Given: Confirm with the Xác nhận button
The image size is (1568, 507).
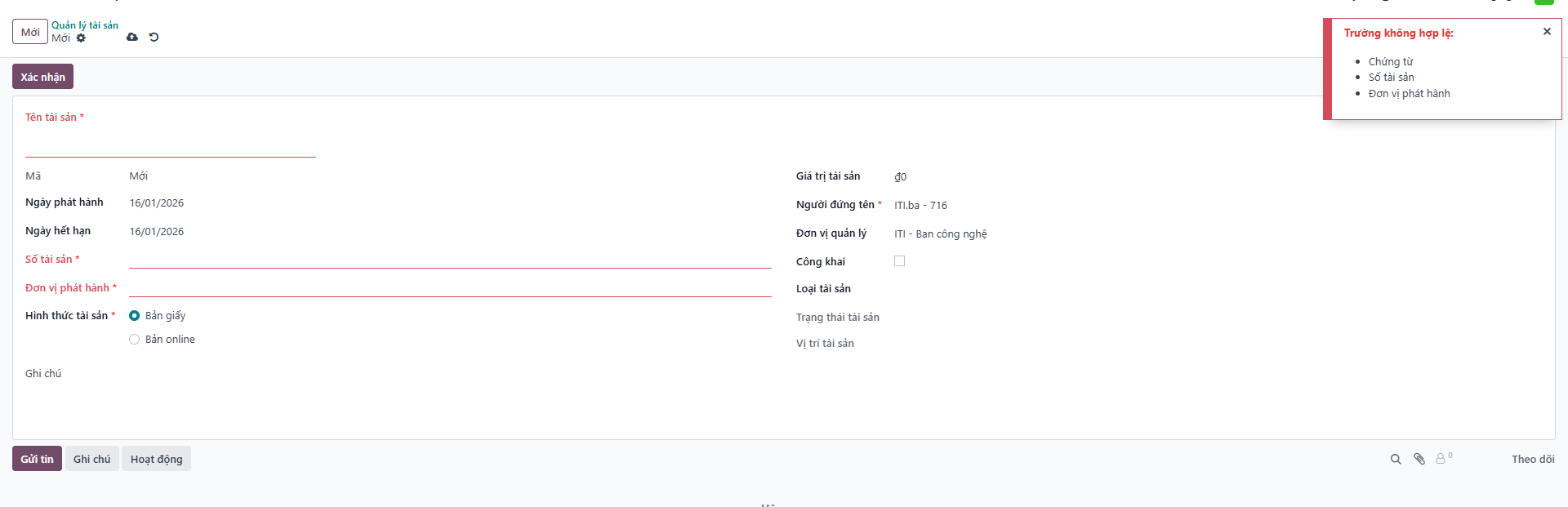Looking at the screenshot, I should (42, 77).
